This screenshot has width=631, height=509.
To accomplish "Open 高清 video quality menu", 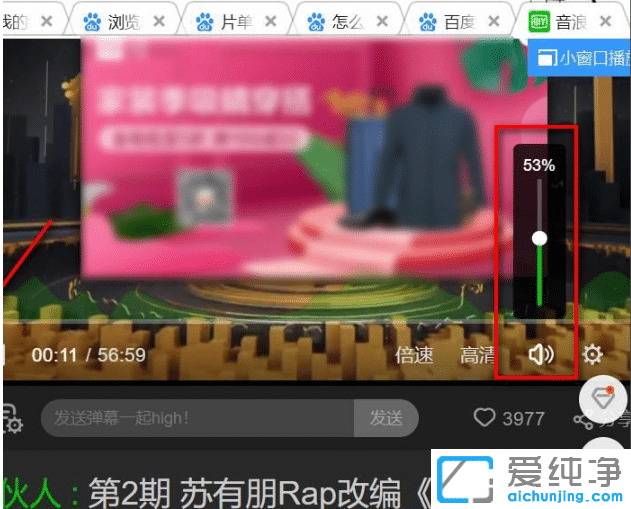I will click(477, 355).
